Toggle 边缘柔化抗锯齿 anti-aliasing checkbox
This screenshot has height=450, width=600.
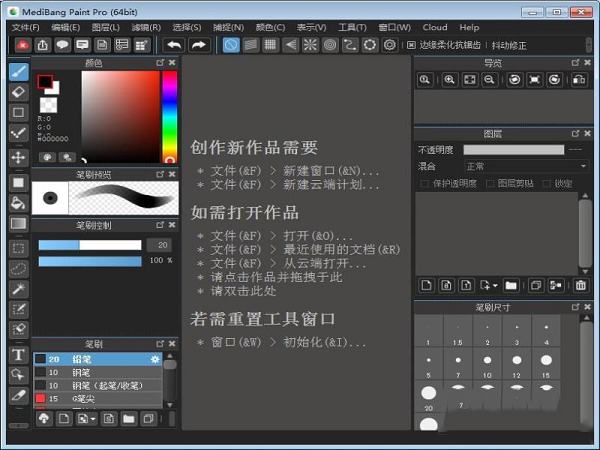point(411,45)
